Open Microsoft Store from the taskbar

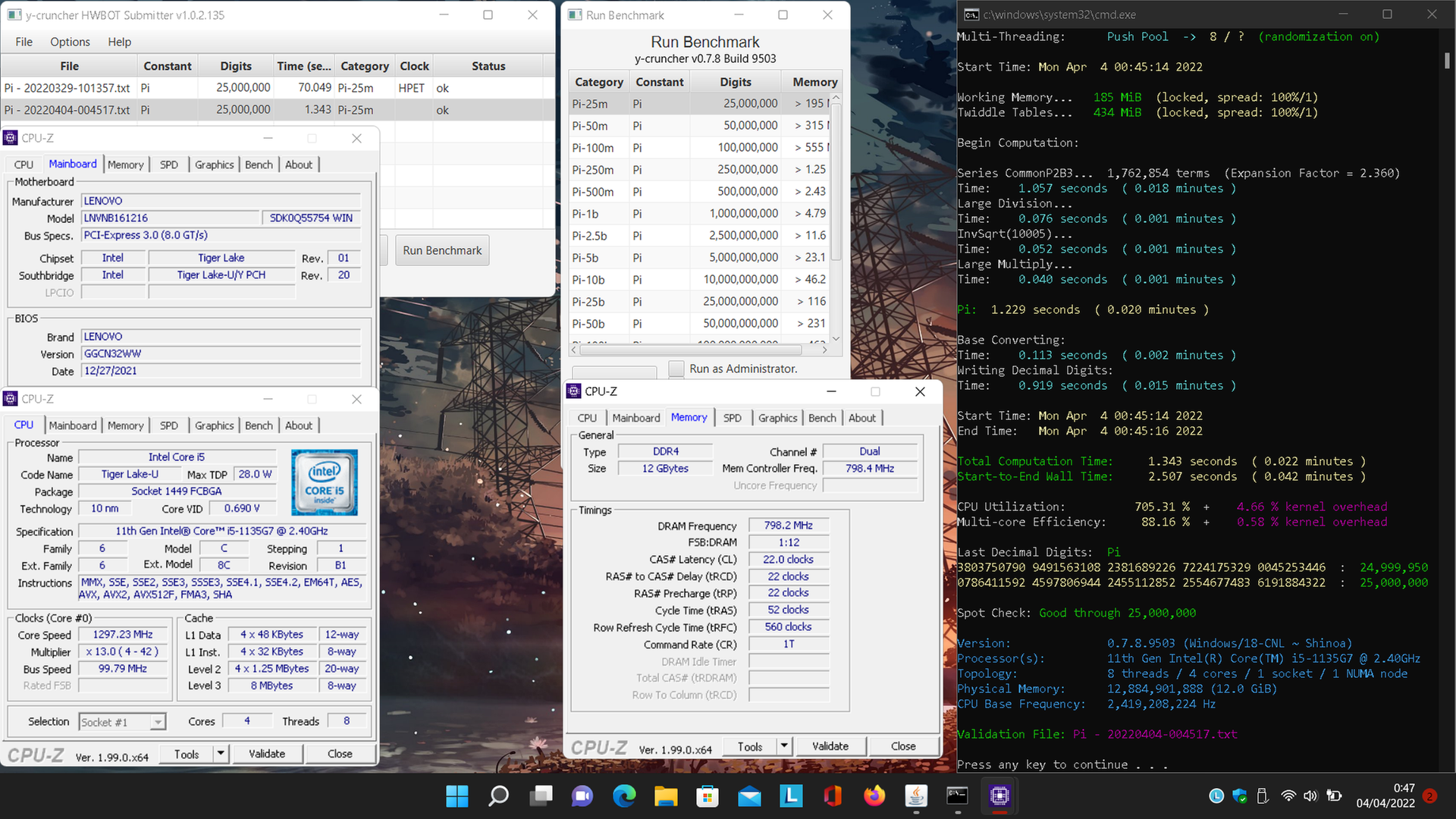coord(708,795)
